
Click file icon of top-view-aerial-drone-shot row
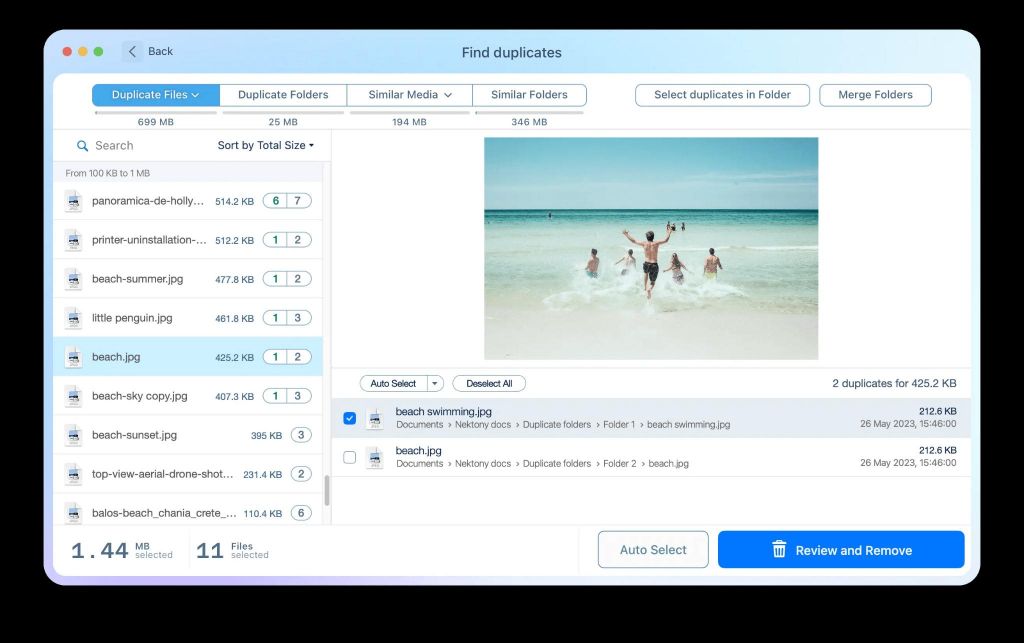74,475
